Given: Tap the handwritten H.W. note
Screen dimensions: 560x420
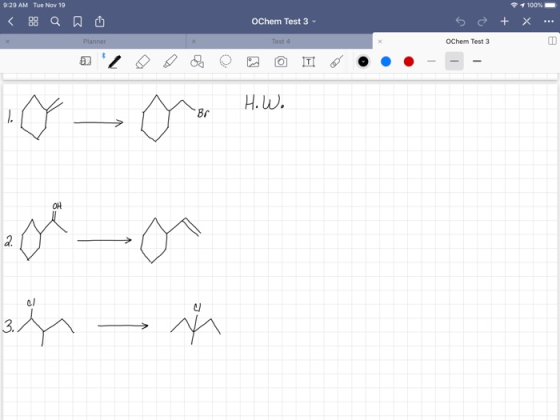Looking at the screenshot, I should tap(264, 102).
